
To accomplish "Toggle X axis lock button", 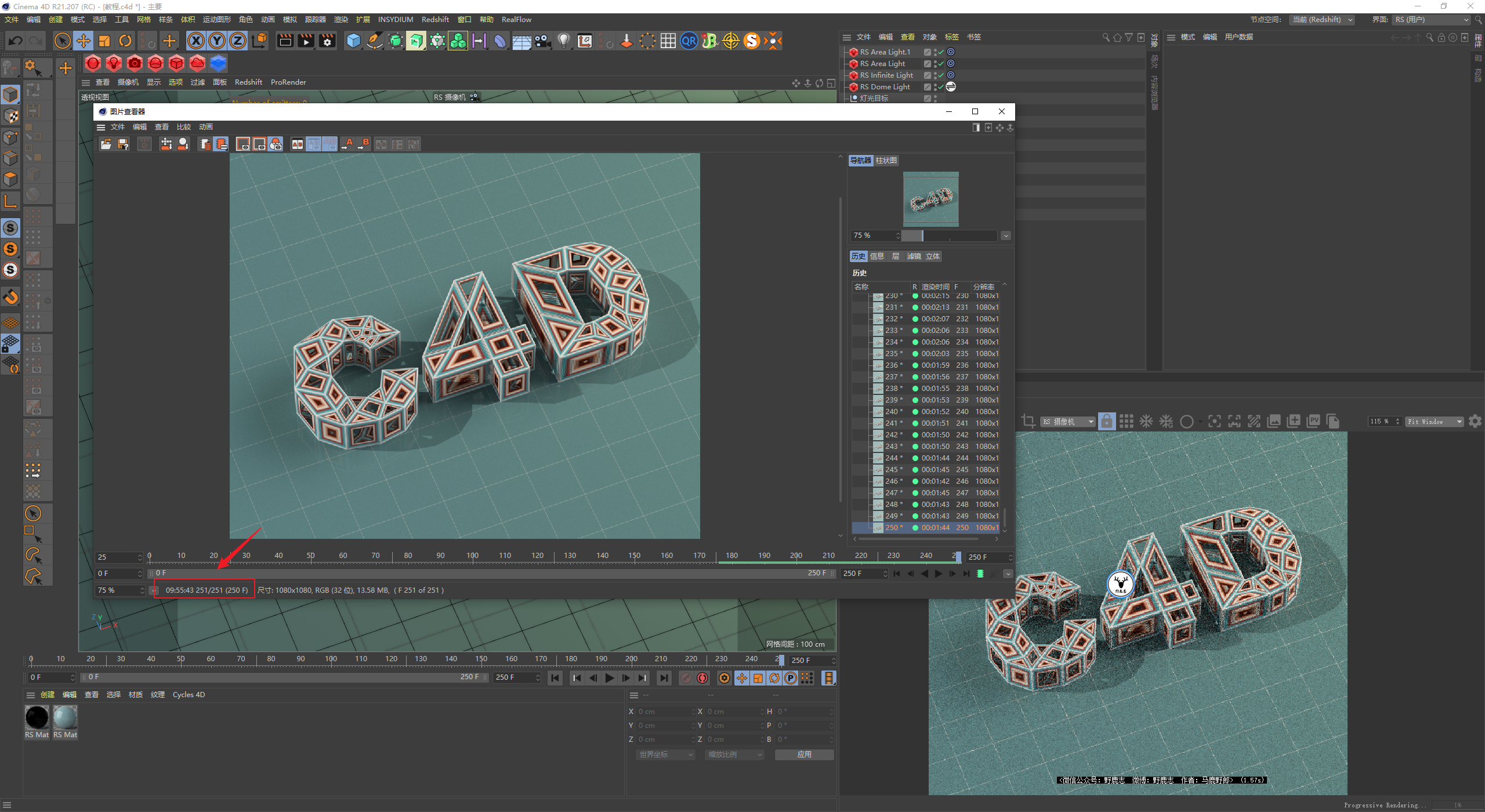I will pos(196,41).
